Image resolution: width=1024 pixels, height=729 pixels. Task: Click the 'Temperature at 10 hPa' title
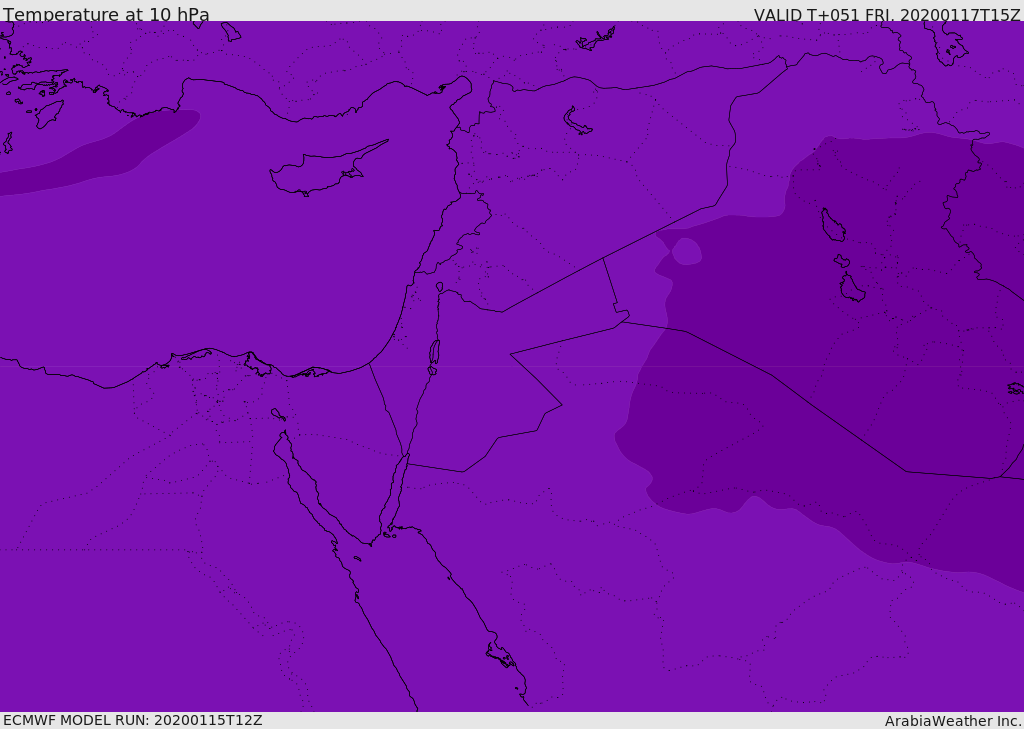106,14
